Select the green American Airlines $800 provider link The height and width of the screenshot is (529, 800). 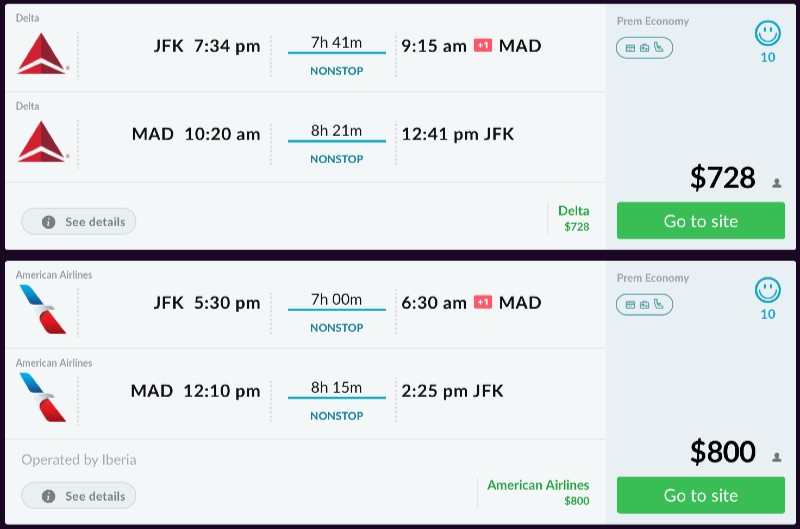538,492
